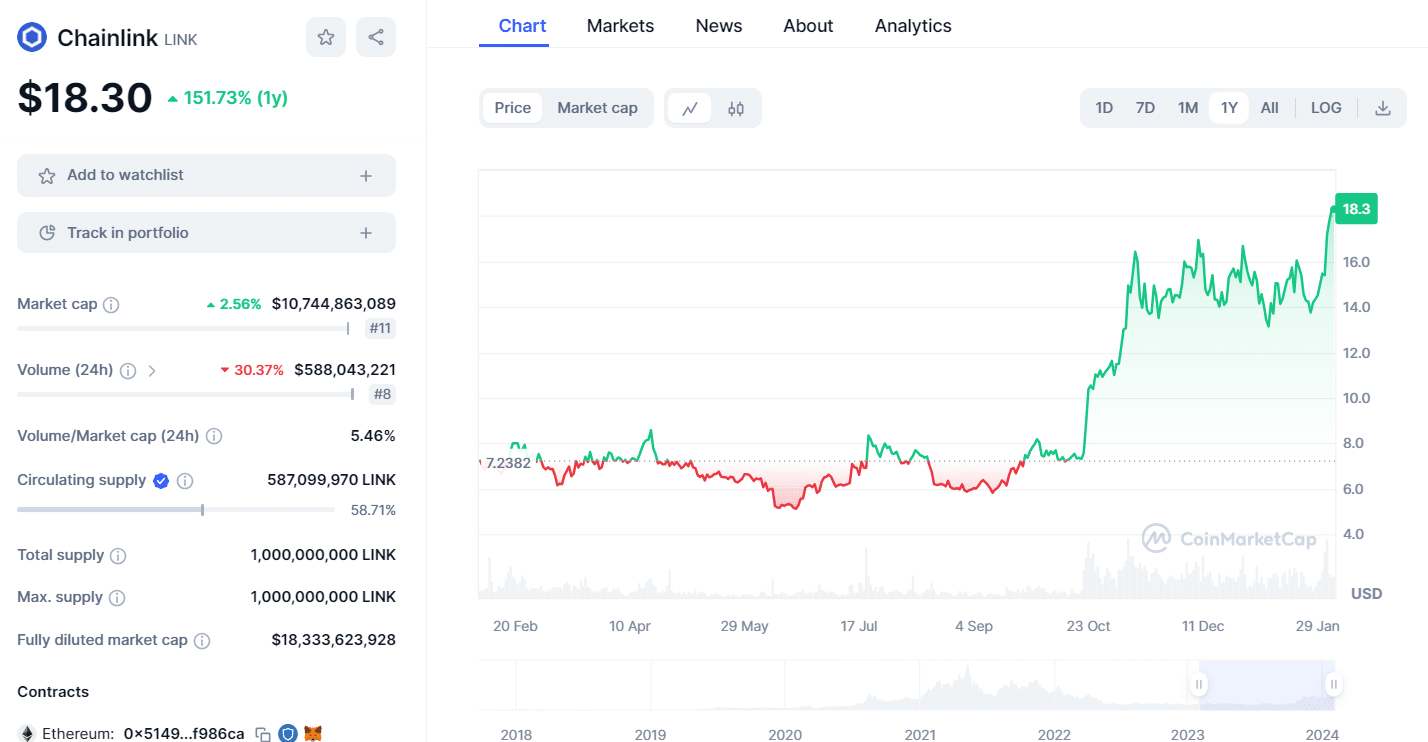The width and height of the screenshot is (1428, 742).
Task: Open contract in MetaMask via fox icon
Action: [x=311, y=733]
